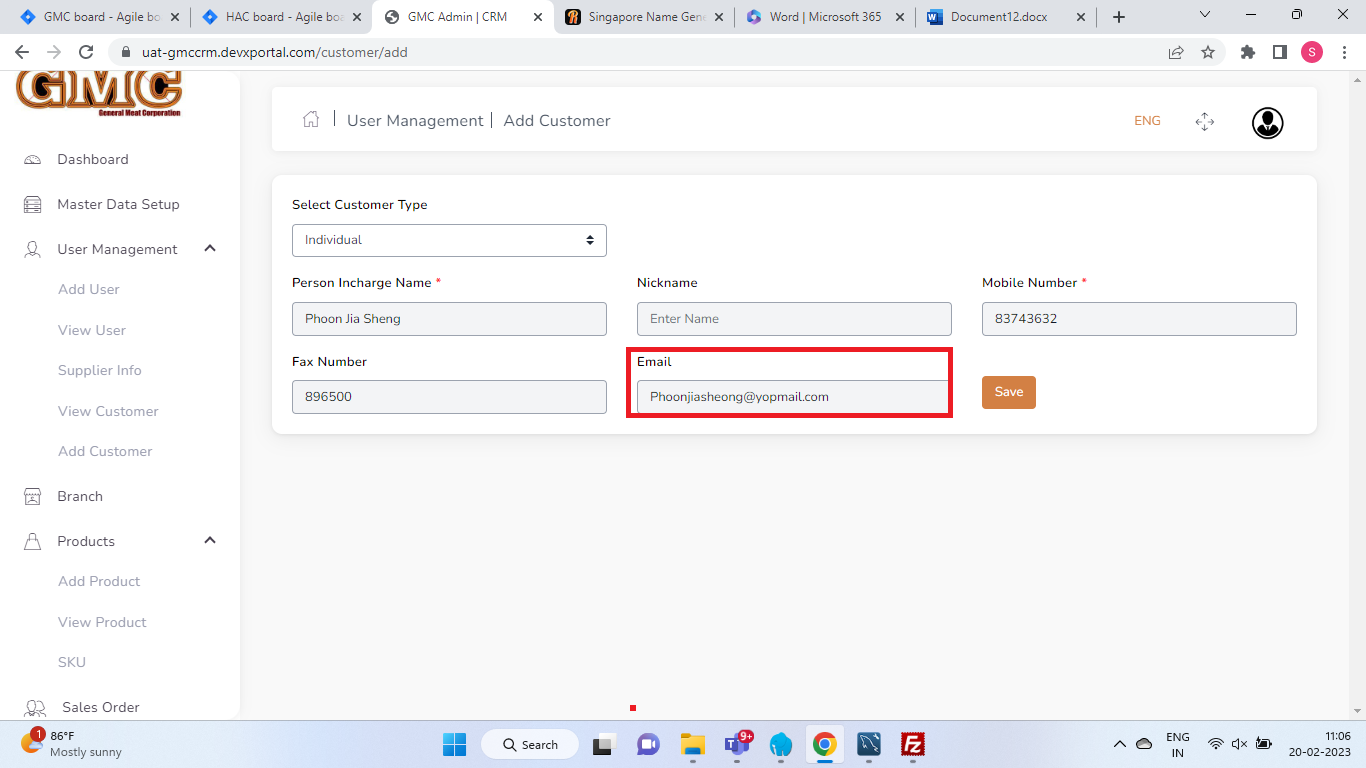The image size is (1366, 768).
Task: Collapse the User Management section
Action: (210, 249)
